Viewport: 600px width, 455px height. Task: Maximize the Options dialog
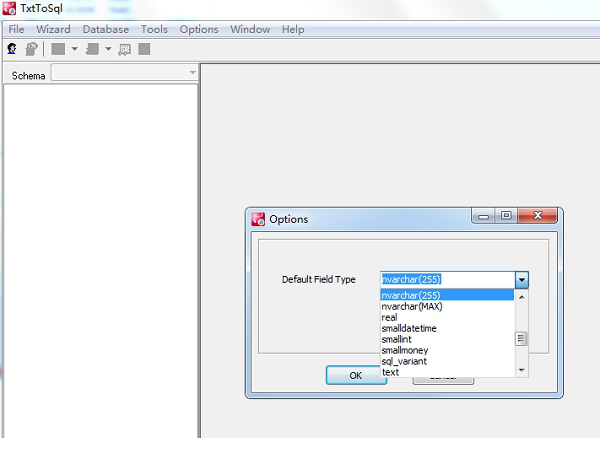pyautogui.click(x=506, y=216)
